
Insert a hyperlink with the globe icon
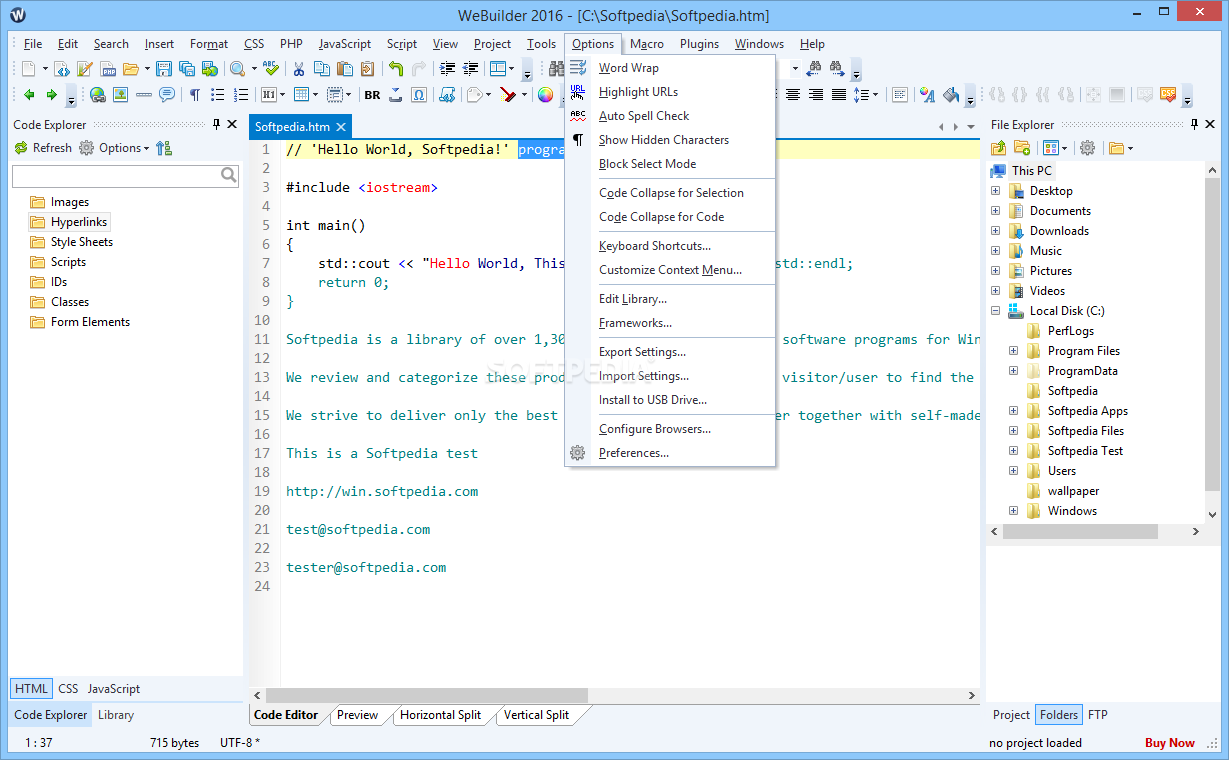[x=97, y=95]
